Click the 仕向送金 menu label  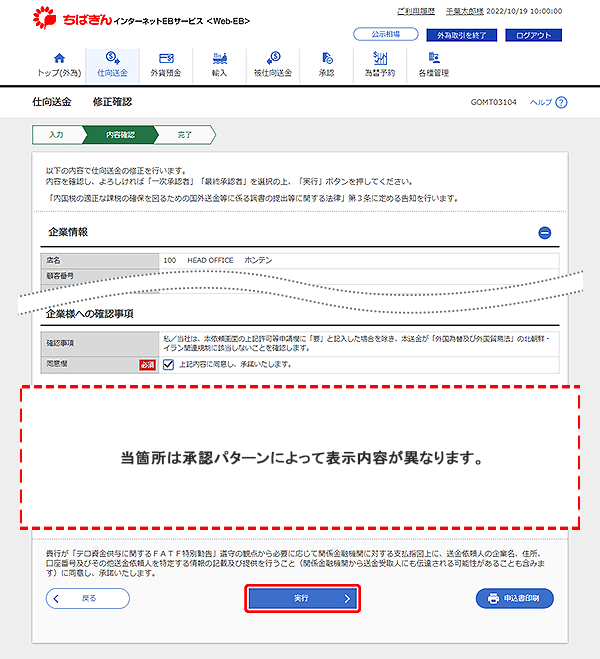tap(113, 73)
